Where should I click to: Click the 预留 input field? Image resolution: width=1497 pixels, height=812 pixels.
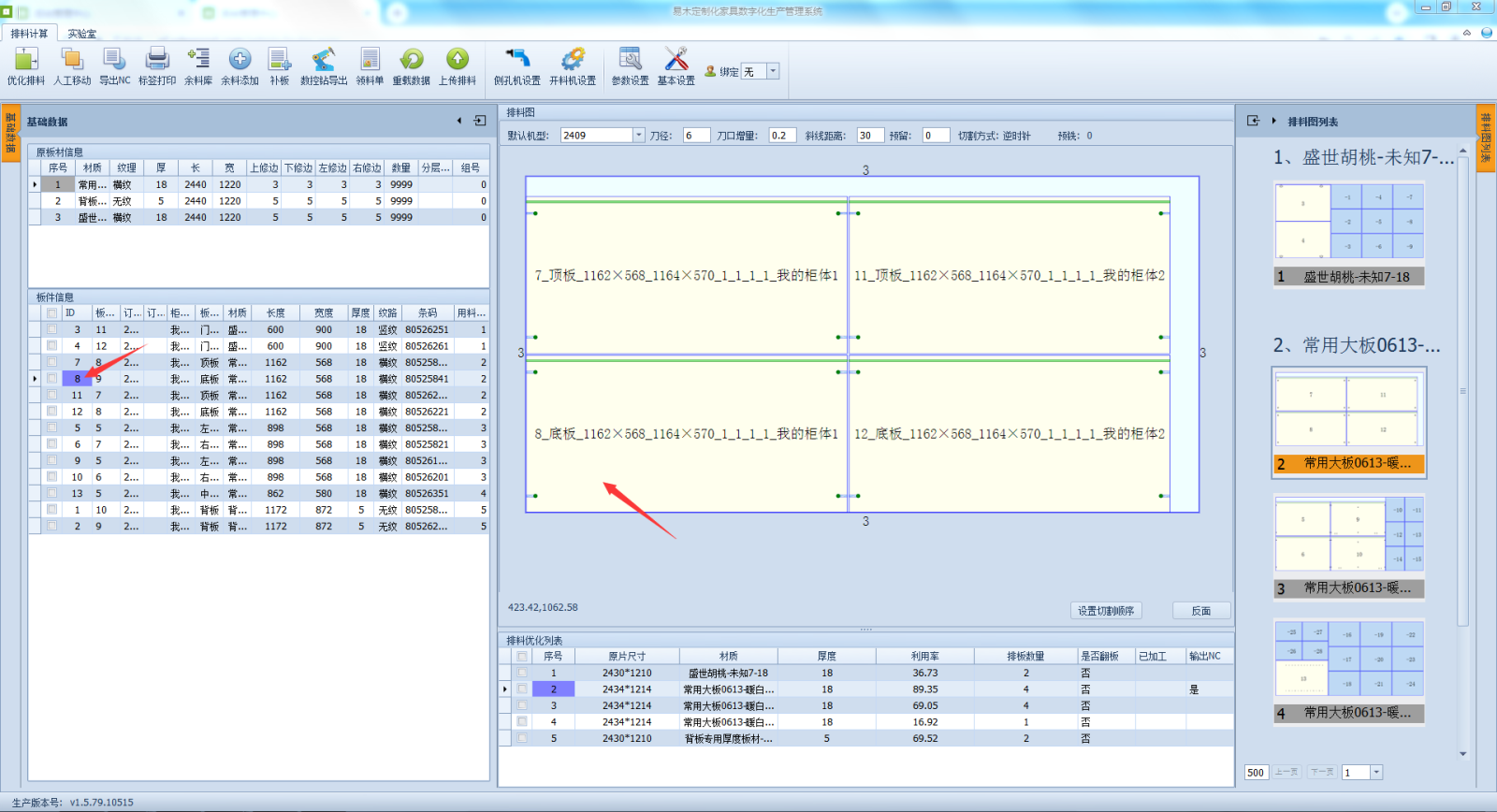pyautogui.click(x=936, y=136)
